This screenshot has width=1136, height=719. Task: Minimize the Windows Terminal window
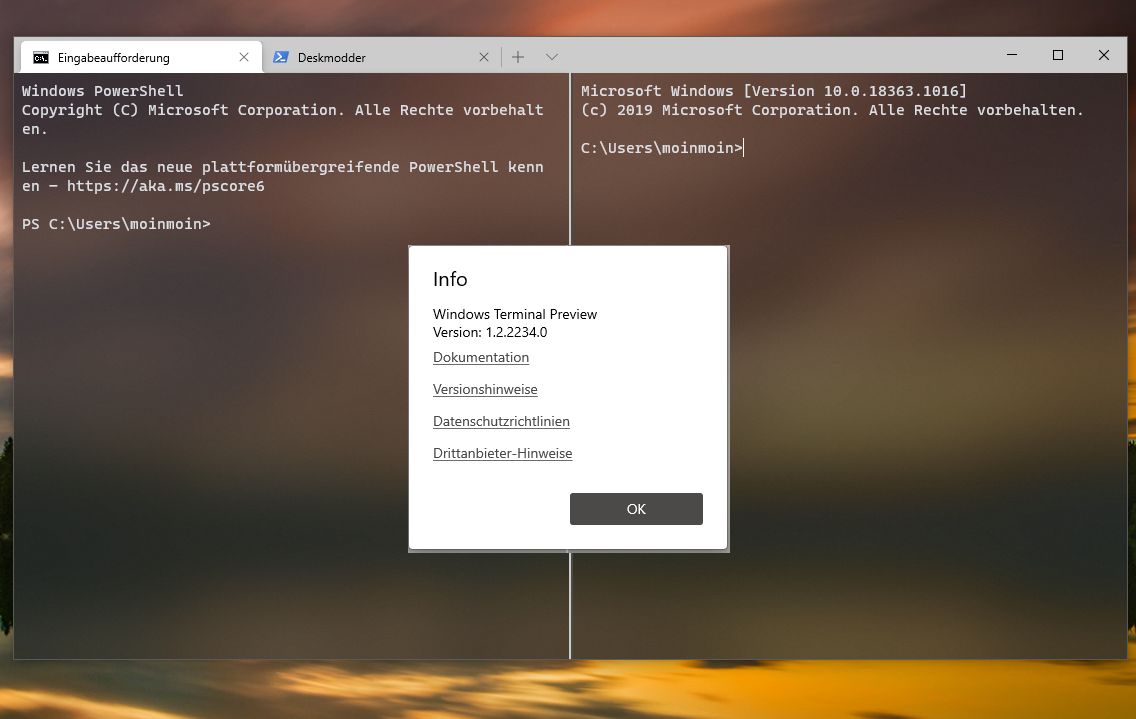click(1012, 55)
